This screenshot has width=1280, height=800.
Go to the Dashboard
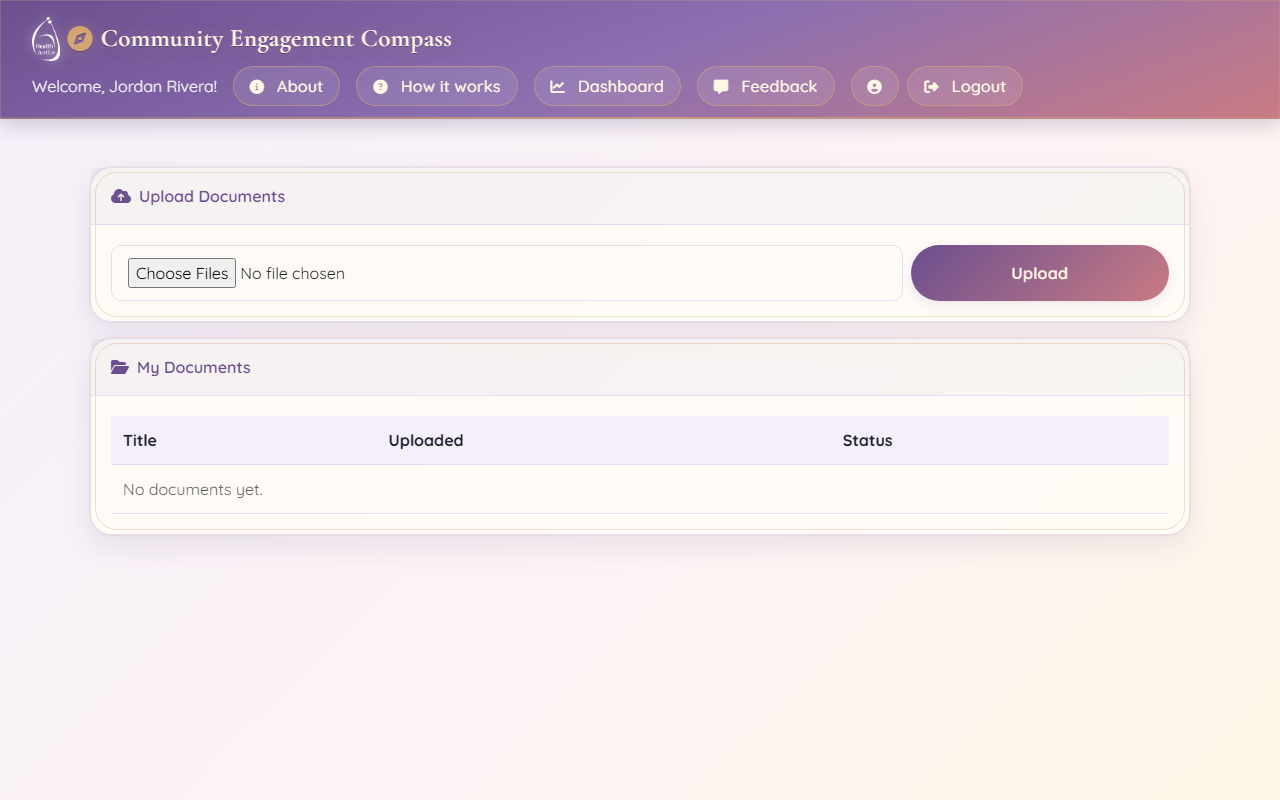click(607, 86)
